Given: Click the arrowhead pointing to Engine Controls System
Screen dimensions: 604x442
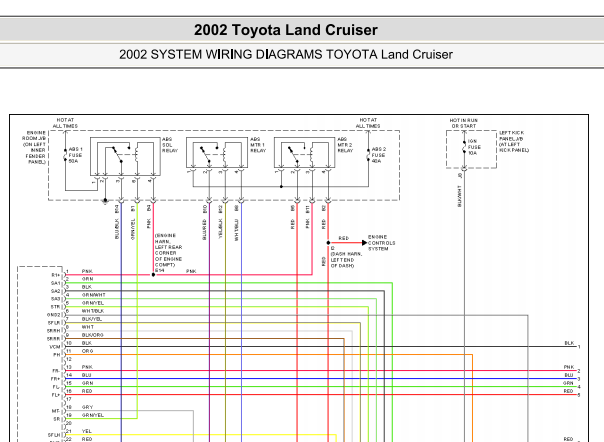Looking at the screenshot, I should [x=364, y=243].
